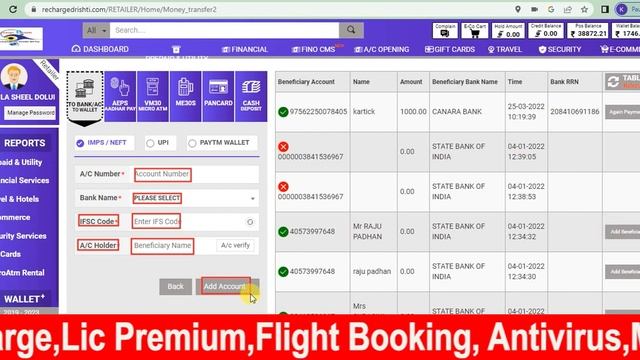
Task: Open the GIFT CARDS menu
Action: click(450, 49)
